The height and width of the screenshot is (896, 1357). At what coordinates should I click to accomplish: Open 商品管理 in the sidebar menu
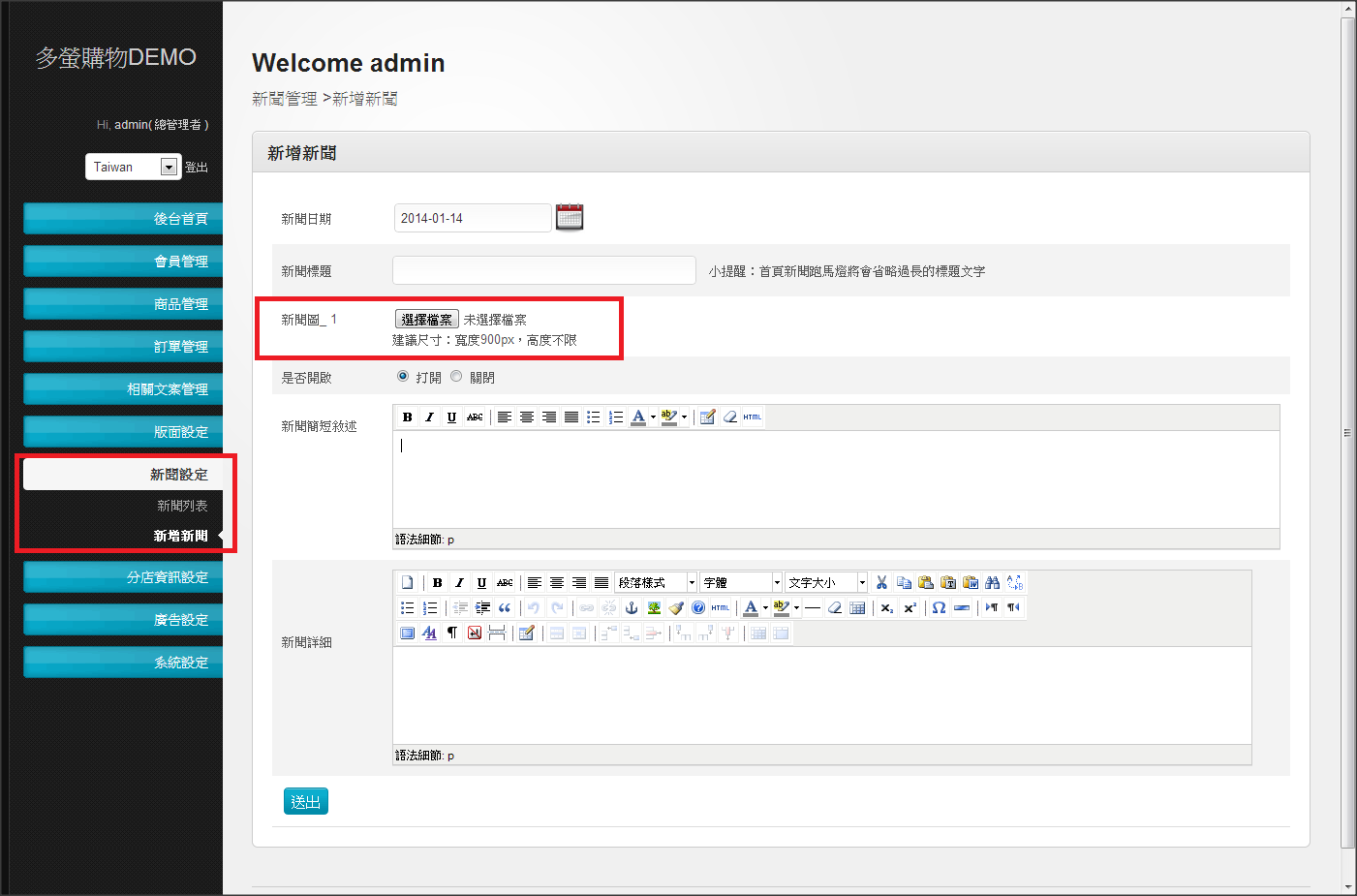tap(123, 303)
